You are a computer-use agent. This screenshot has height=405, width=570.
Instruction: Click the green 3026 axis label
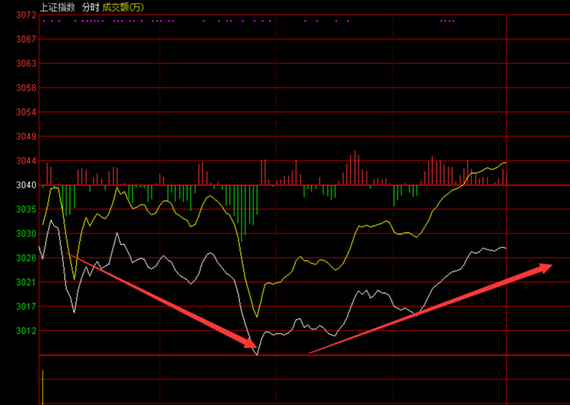tap(26, 258)
